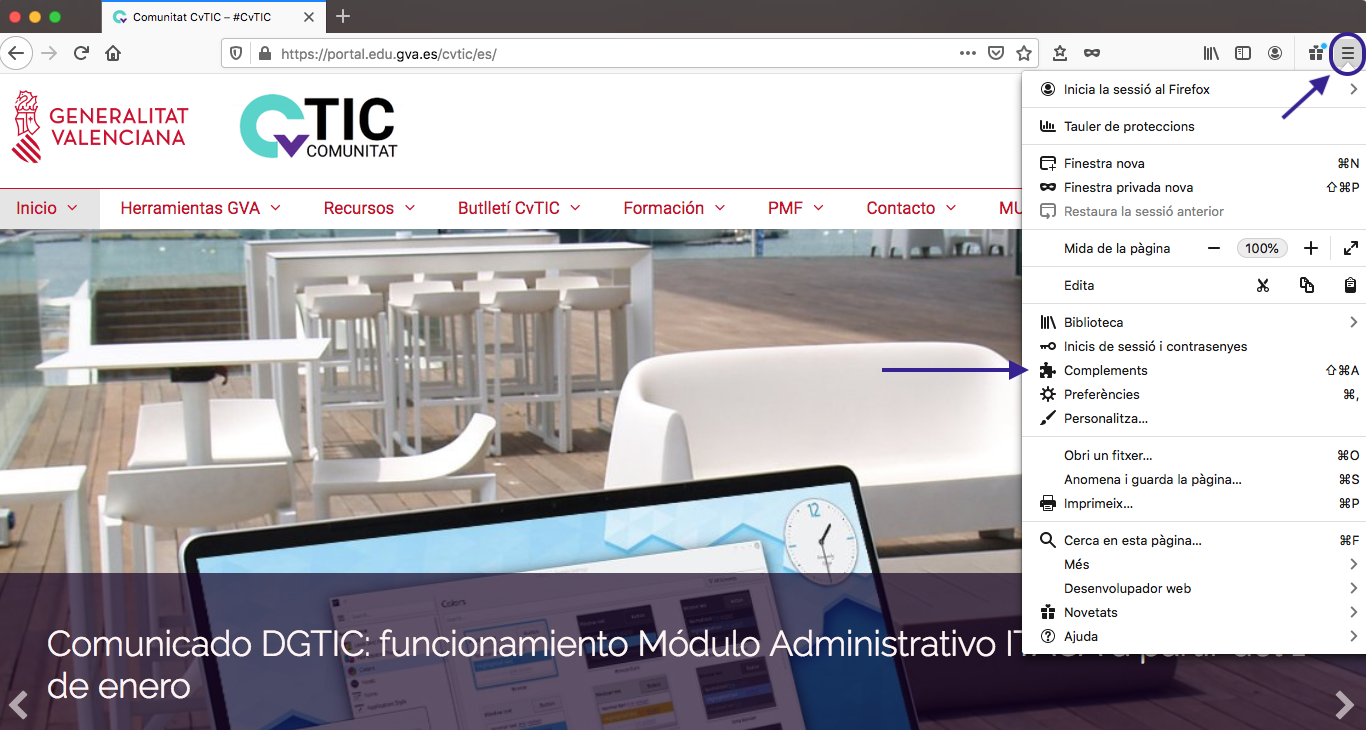Select Inicia la sessió al Firefox
1366x730 pixels.
click(x=1194, y=89)
